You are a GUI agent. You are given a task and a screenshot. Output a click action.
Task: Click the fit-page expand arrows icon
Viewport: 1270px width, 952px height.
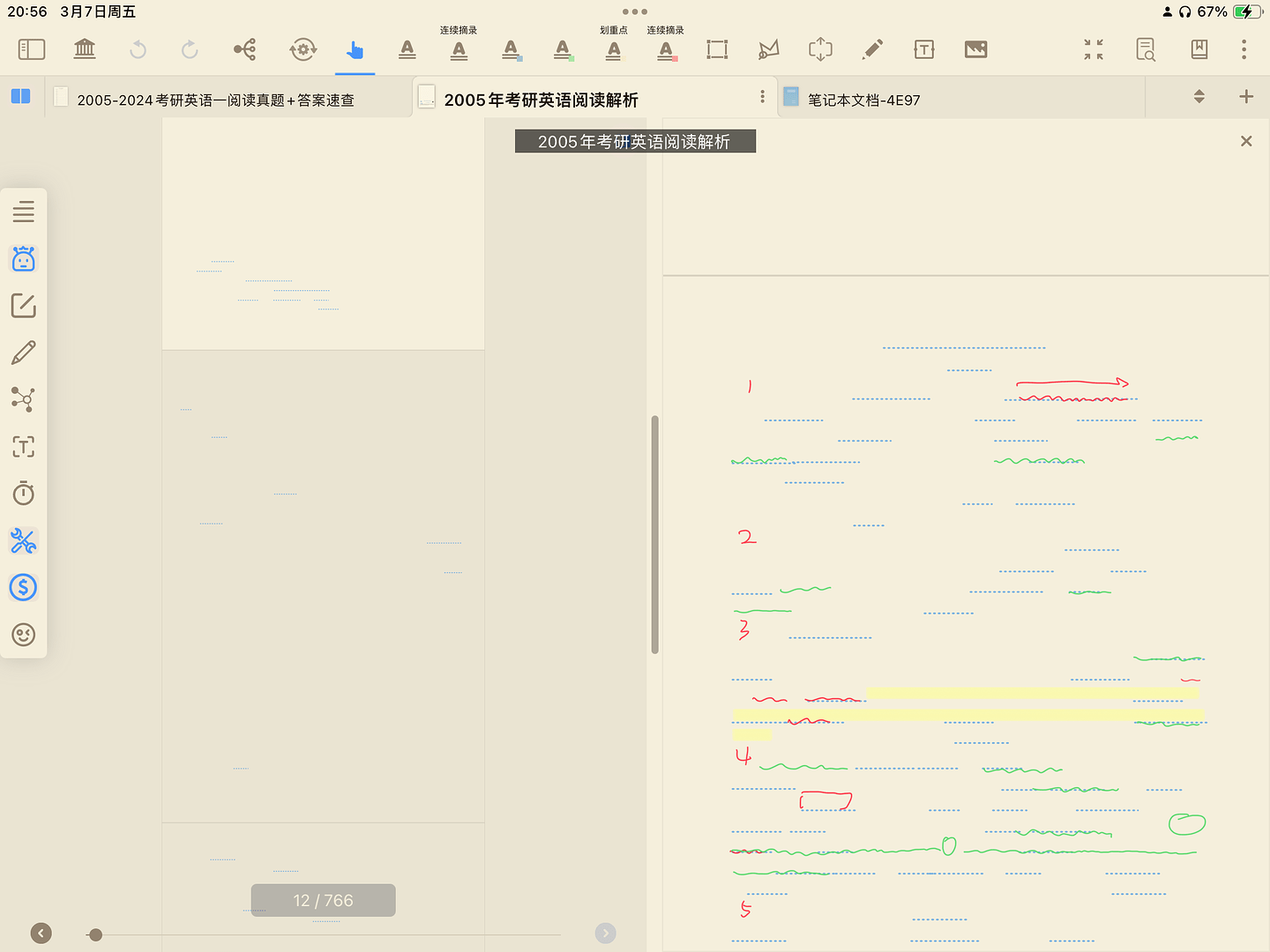(x=820, y=49)
